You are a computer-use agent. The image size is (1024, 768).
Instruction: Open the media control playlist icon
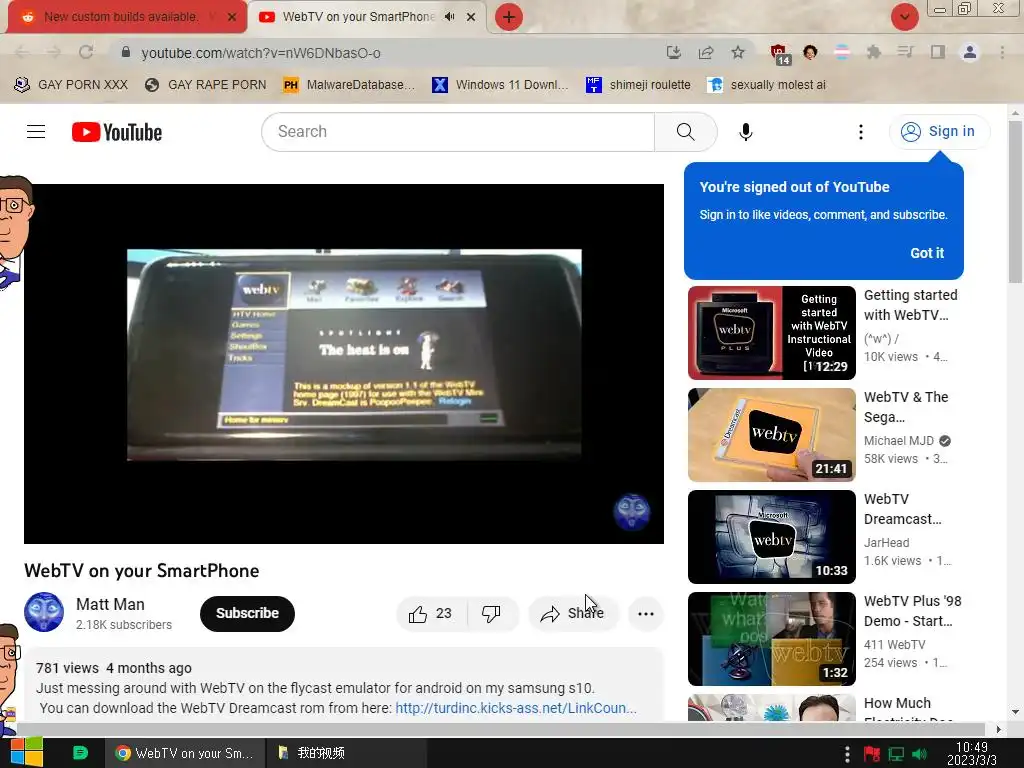(906, 52)
